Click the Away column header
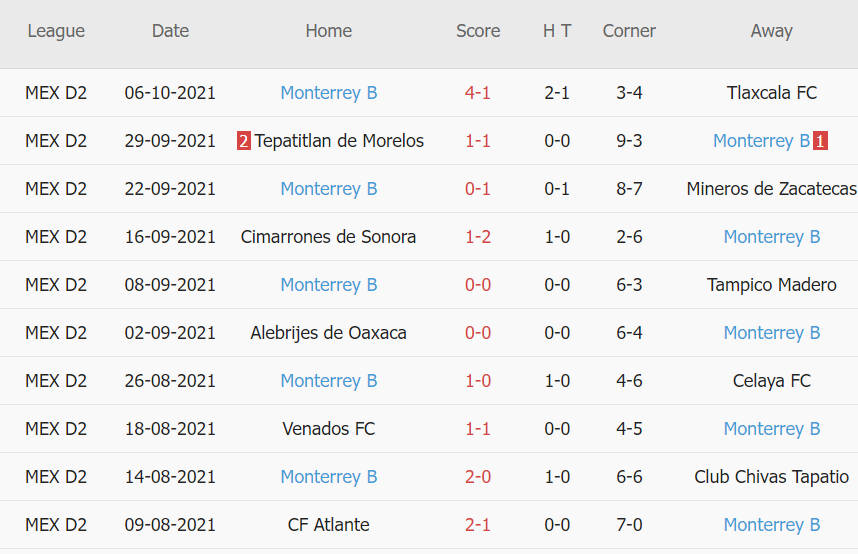The width and height of the screenshot is (858, 554). click(771, 31)
